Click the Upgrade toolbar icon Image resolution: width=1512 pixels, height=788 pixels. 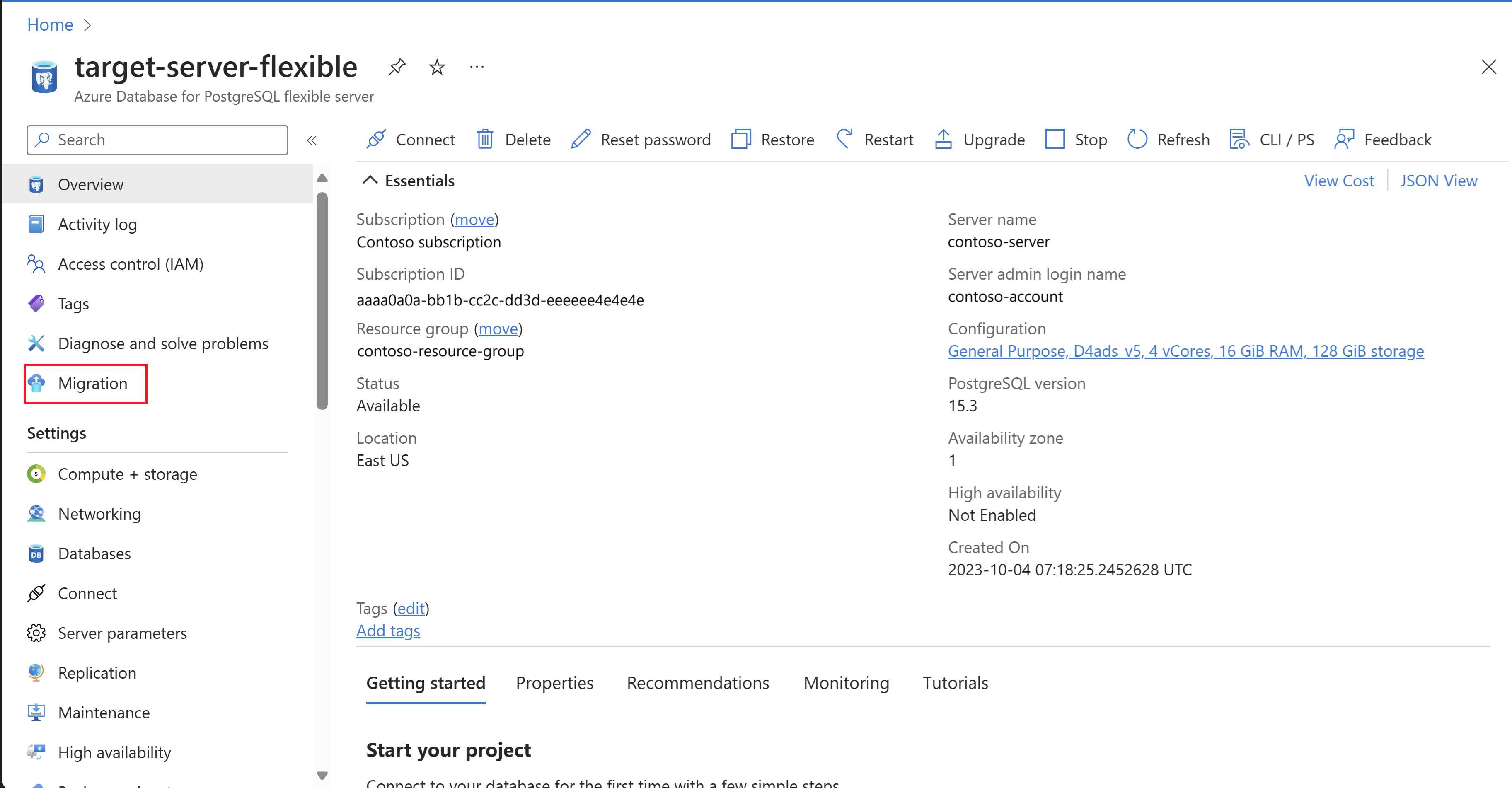click(943, 140)
